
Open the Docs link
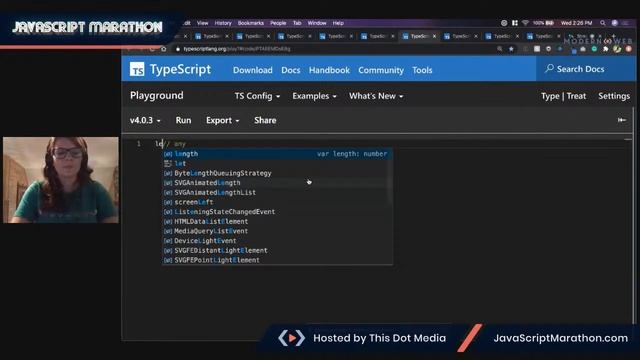[291, 70]
